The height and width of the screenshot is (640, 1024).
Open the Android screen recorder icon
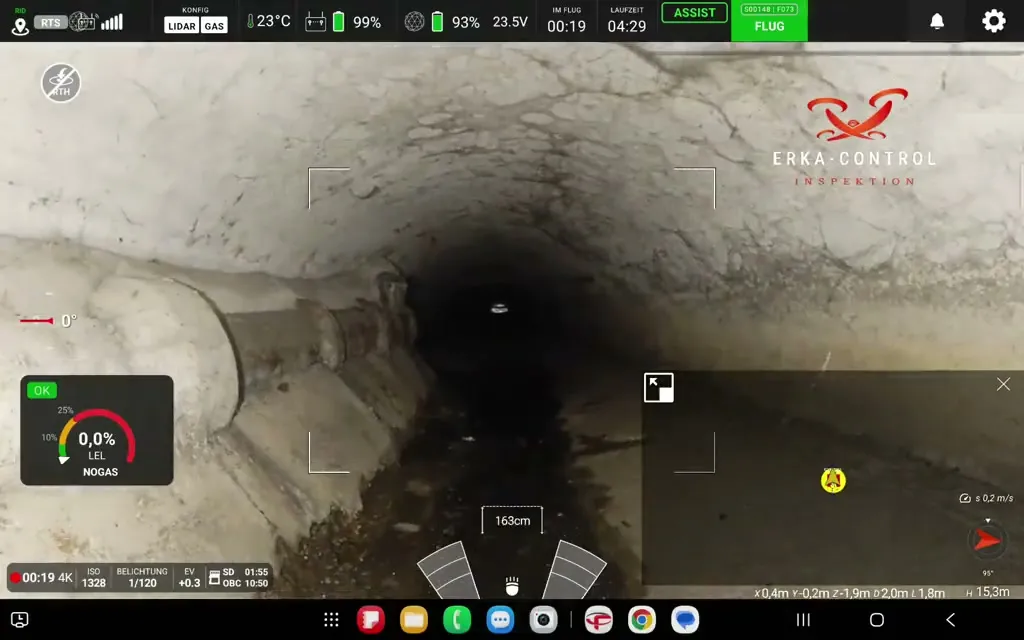tap(20, 620)
